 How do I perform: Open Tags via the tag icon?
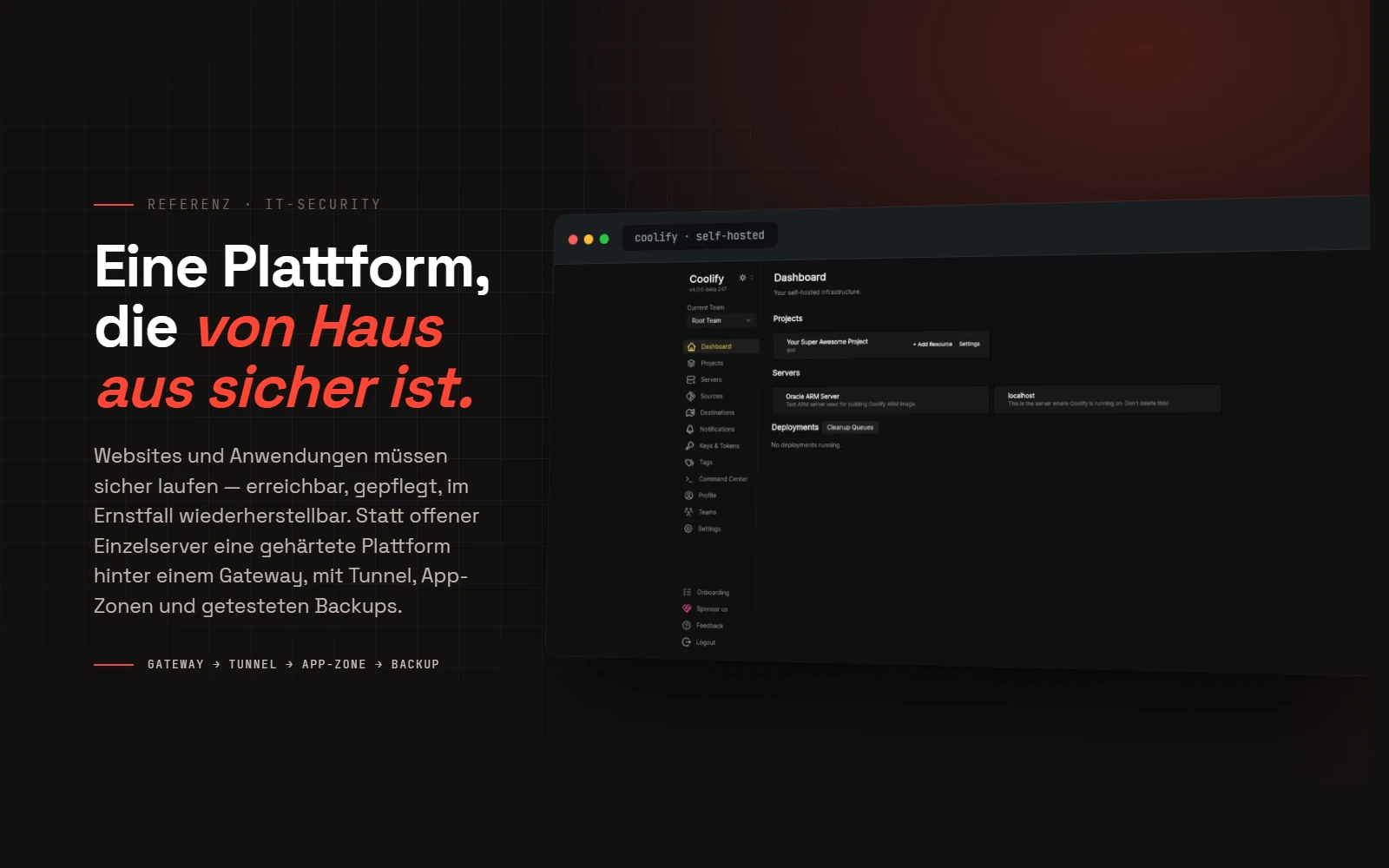click(689, 463)
